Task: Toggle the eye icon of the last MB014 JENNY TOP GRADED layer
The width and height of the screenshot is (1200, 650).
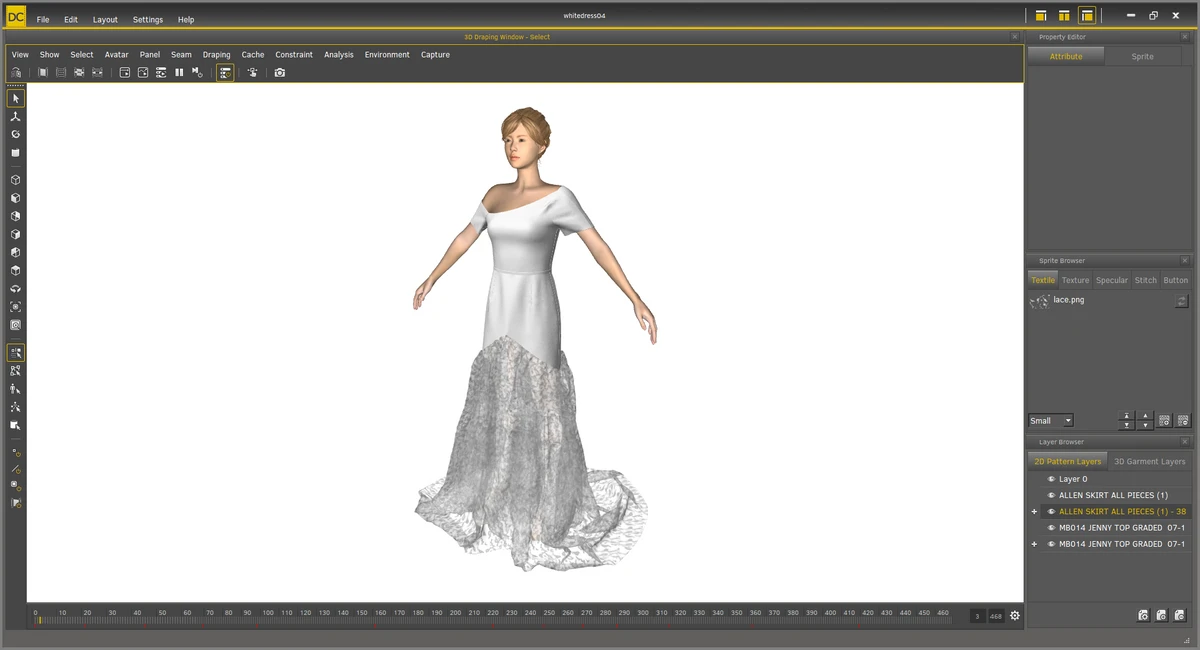Action: tap(1051, 544)
